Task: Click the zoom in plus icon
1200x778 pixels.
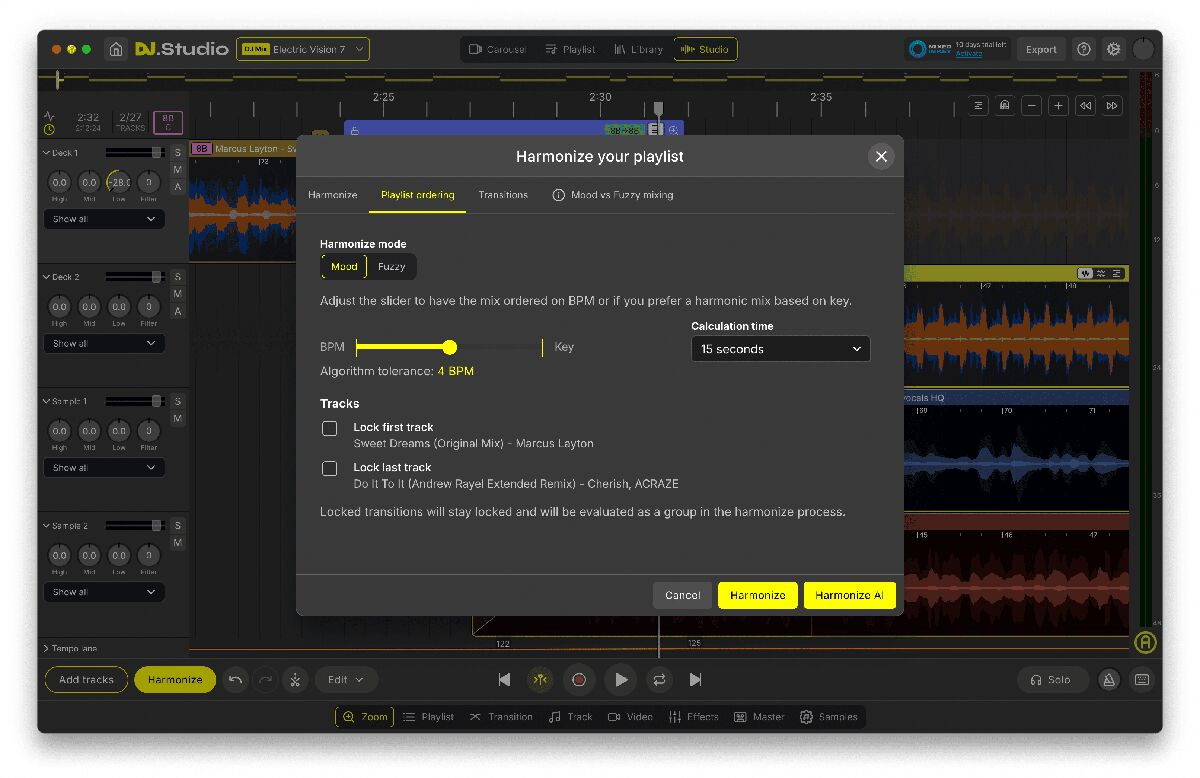Action: pos(1058,106)
